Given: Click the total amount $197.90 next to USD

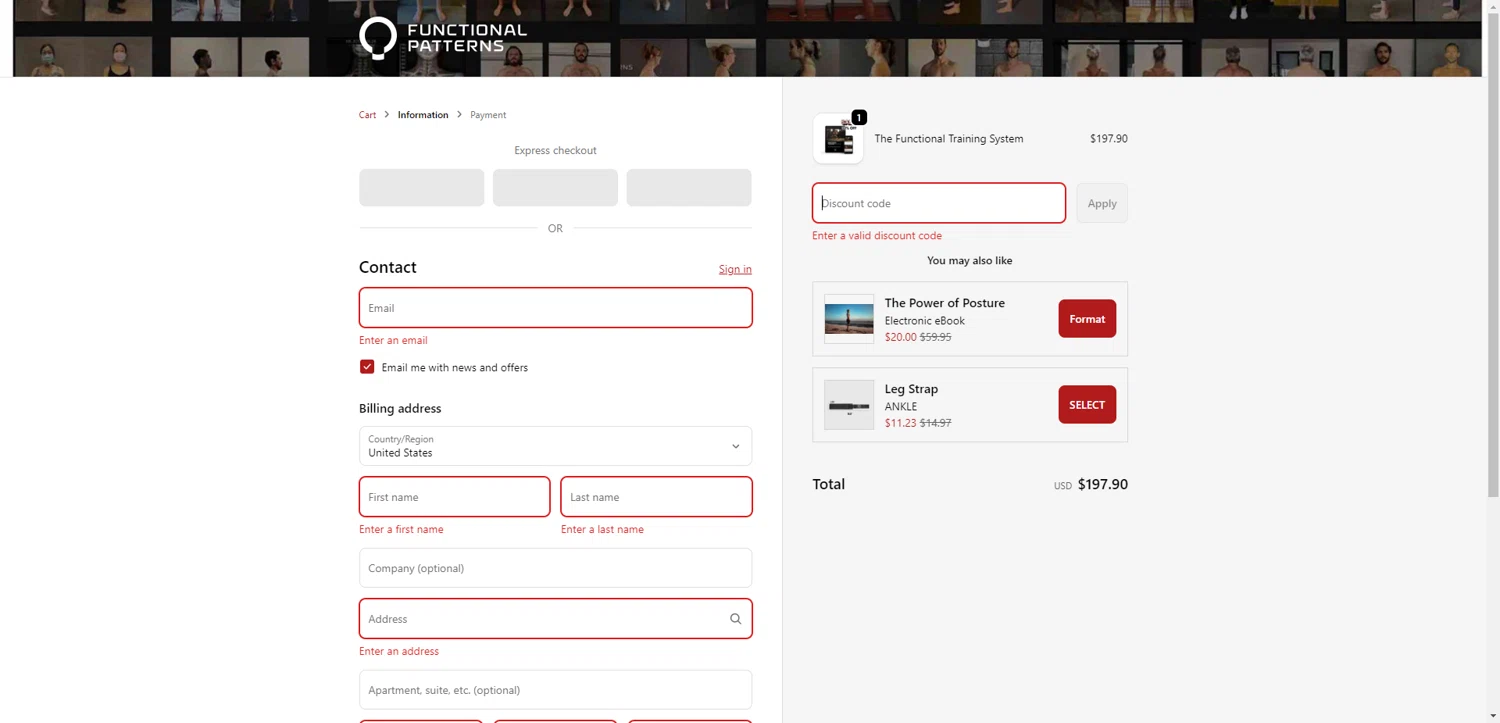Looking at the screenshot, I should (x=1103, y=484).
